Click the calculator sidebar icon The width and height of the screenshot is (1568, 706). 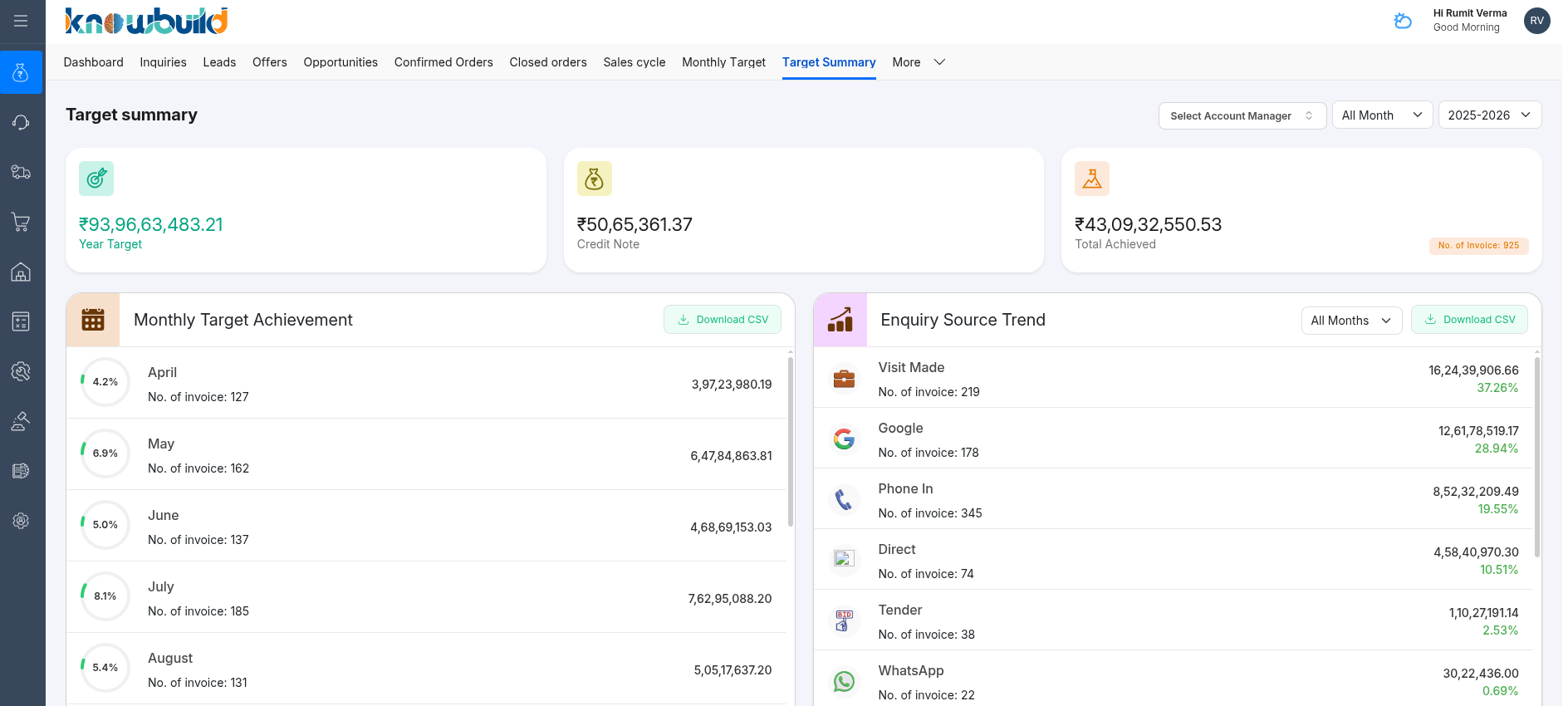[21, 321]
